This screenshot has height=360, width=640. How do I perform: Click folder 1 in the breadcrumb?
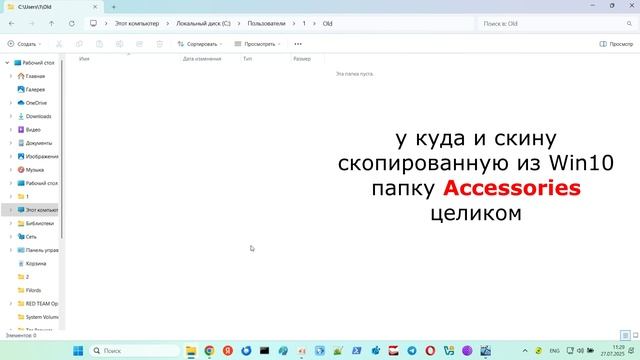[304, 24]
